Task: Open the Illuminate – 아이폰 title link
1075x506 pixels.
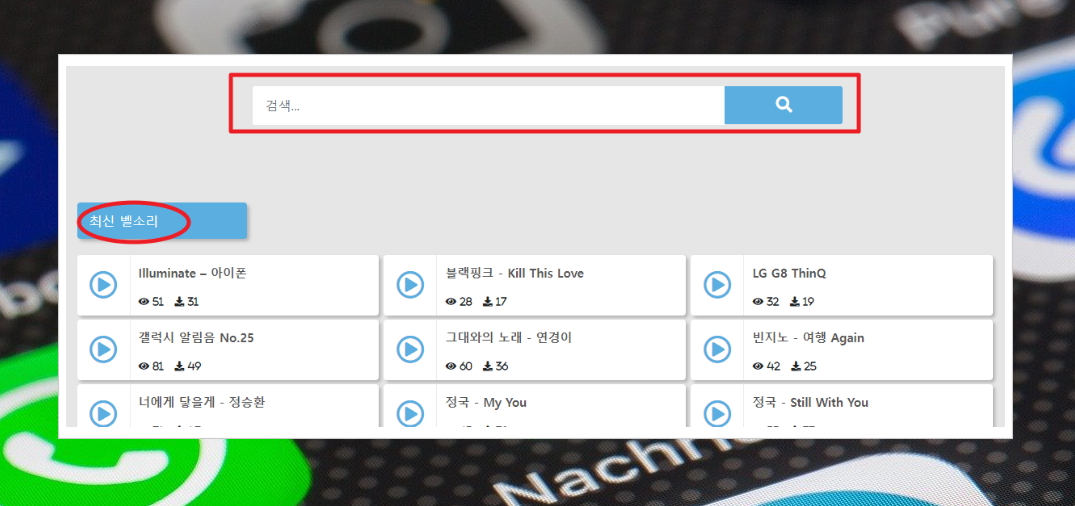Action: point(192,273)
